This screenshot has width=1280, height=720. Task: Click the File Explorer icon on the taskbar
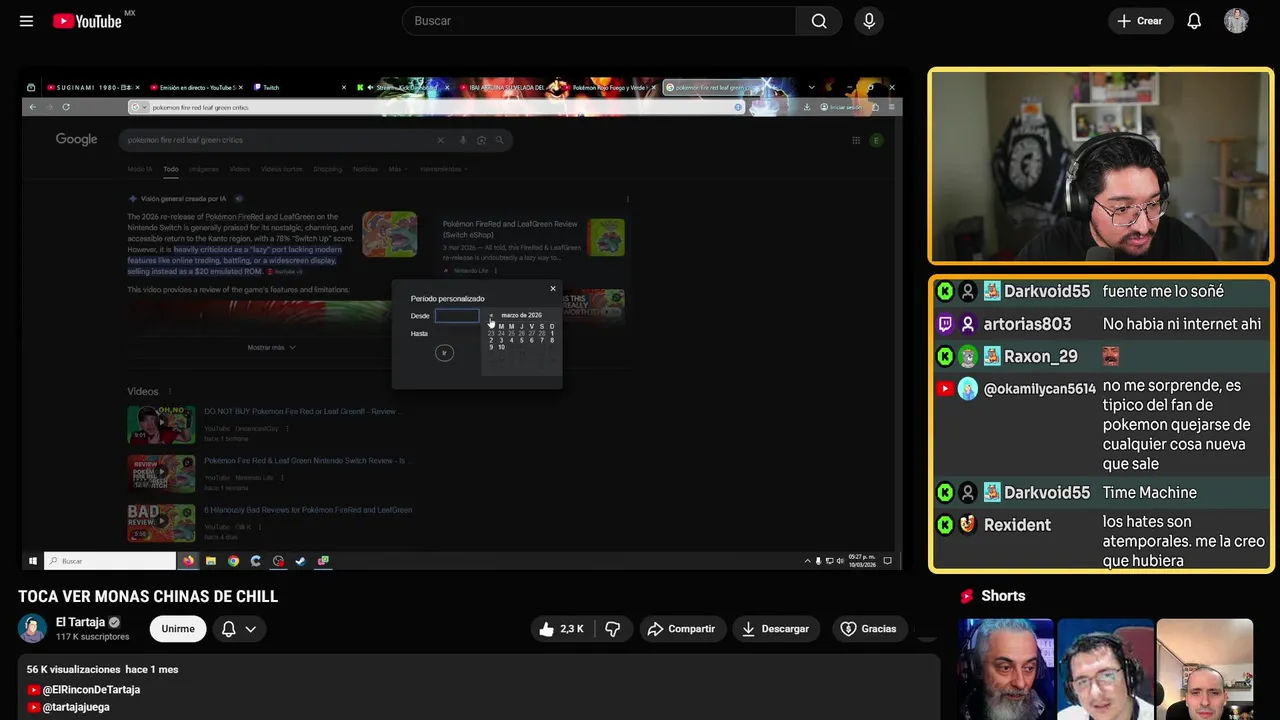click(x=211, y=561)
